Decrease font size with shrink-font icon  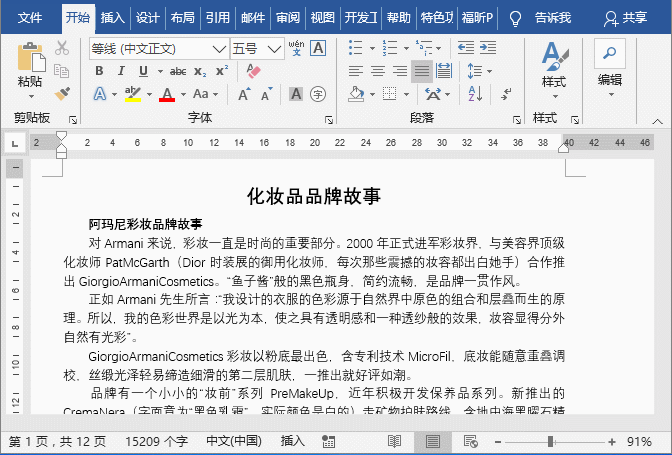tap(267, 94)
